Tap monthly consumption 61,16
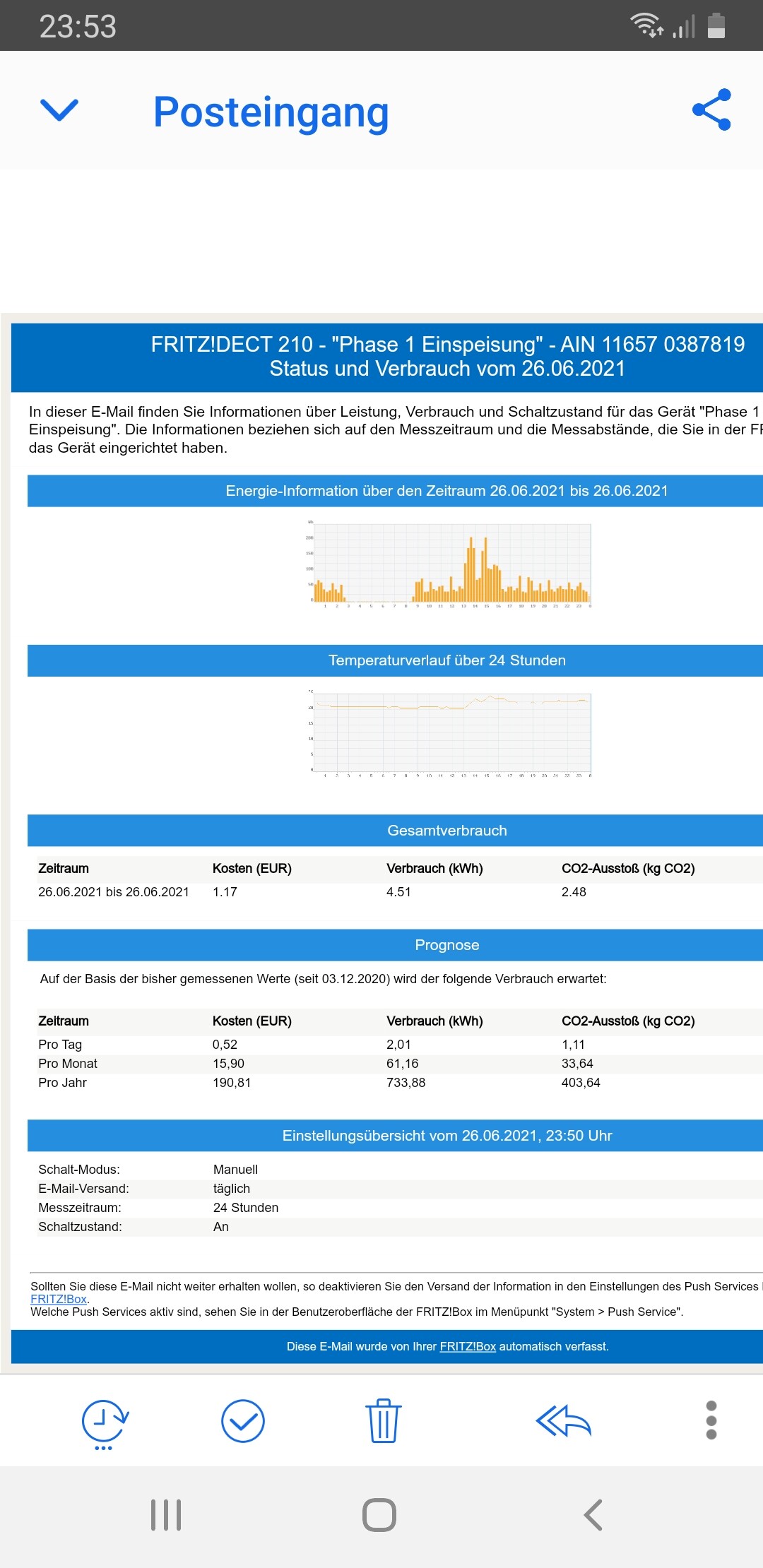 (403, 1064)
